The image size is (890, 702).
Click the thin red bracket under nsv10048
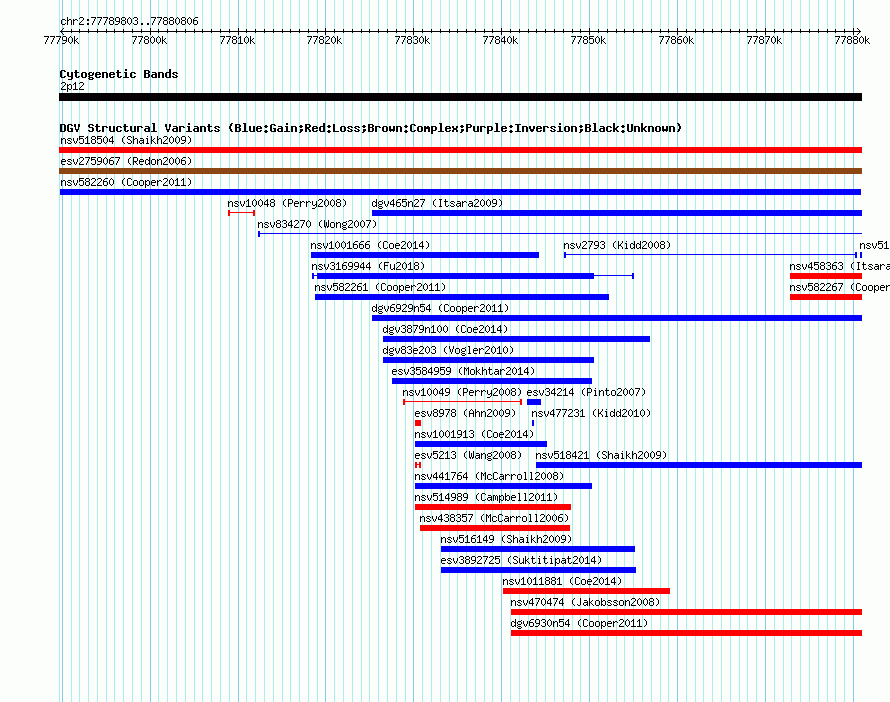point(241,213)
